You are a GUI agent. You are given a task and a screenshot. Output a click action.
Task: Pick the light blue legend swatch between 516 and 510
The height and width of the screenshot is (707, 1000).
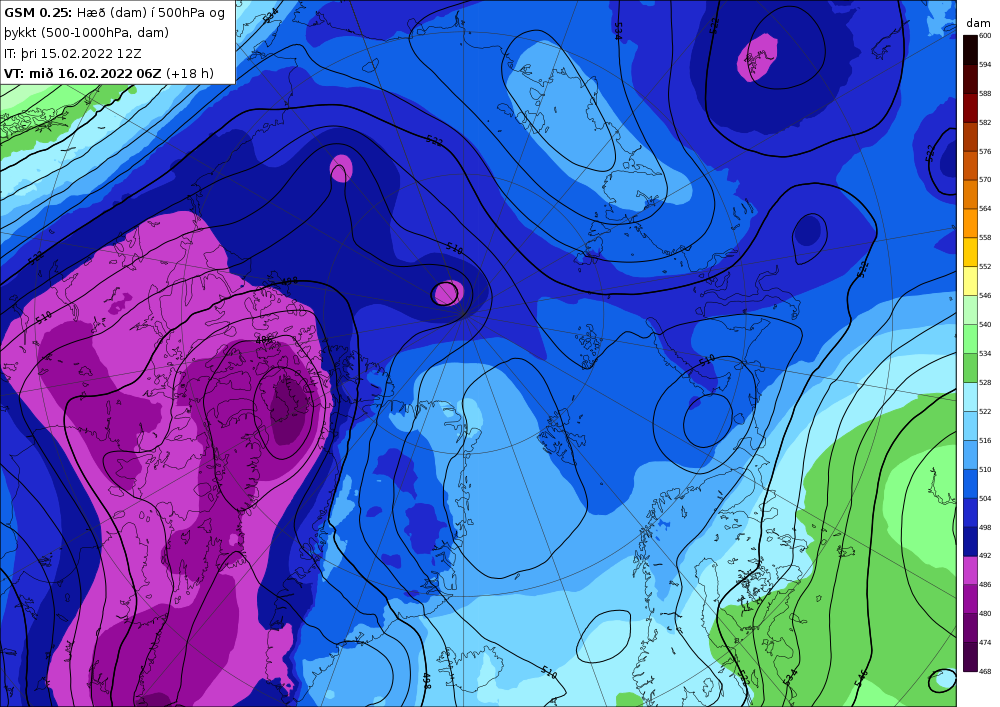tap(970, 455)
